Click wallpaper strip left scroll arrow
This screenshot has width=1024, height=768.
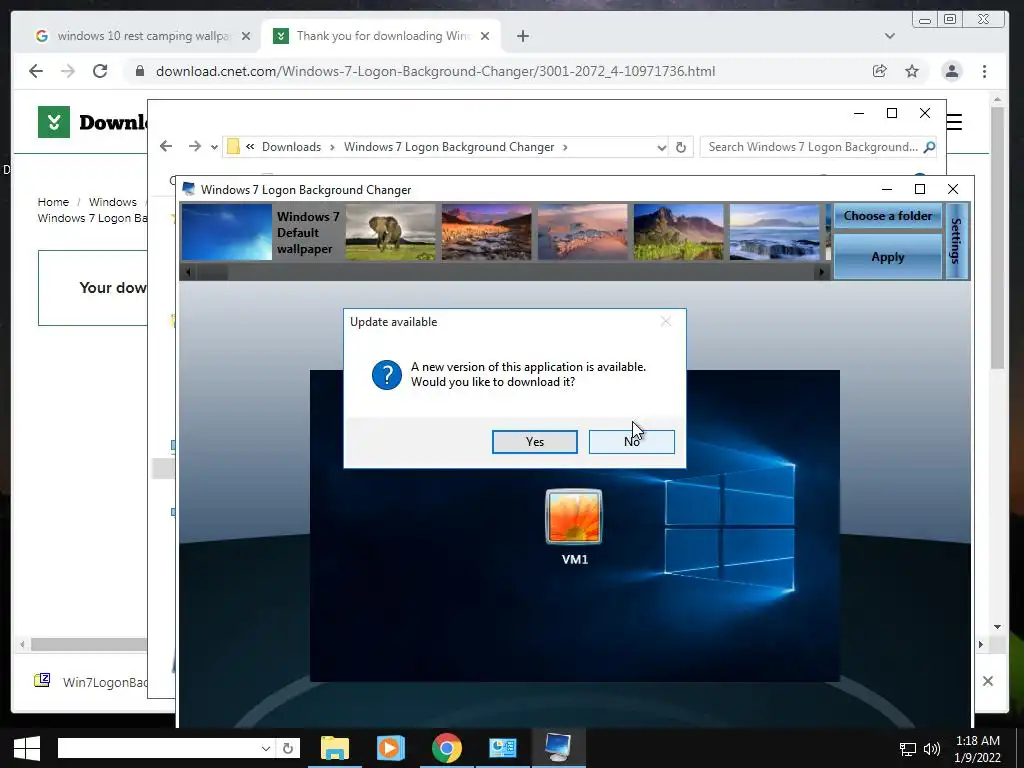pyautogui.click(x=188, y=272)
